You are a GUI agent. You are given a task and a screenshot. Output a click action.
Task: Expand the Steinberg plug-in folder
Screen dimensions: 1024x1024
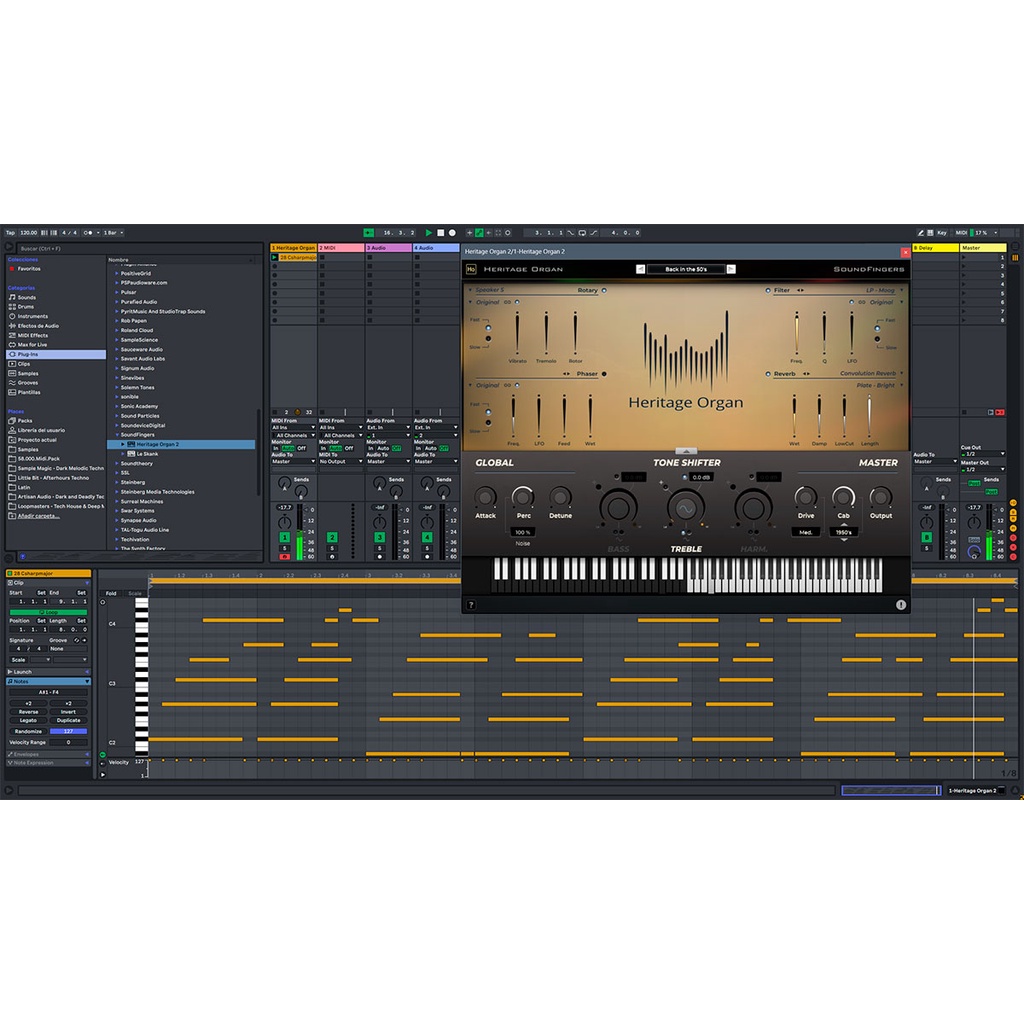pos(117,483)
